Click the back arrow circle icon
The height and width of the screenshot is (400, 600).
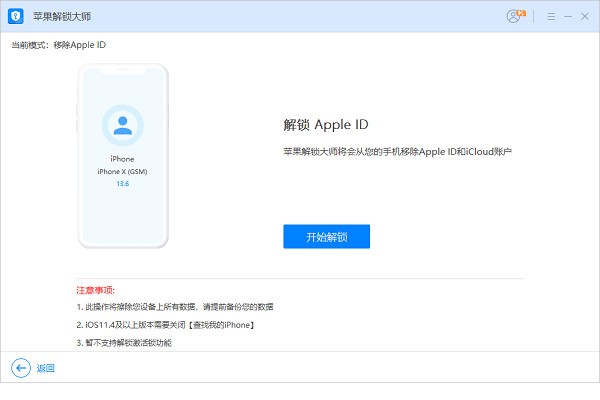(x=21, y=368)
